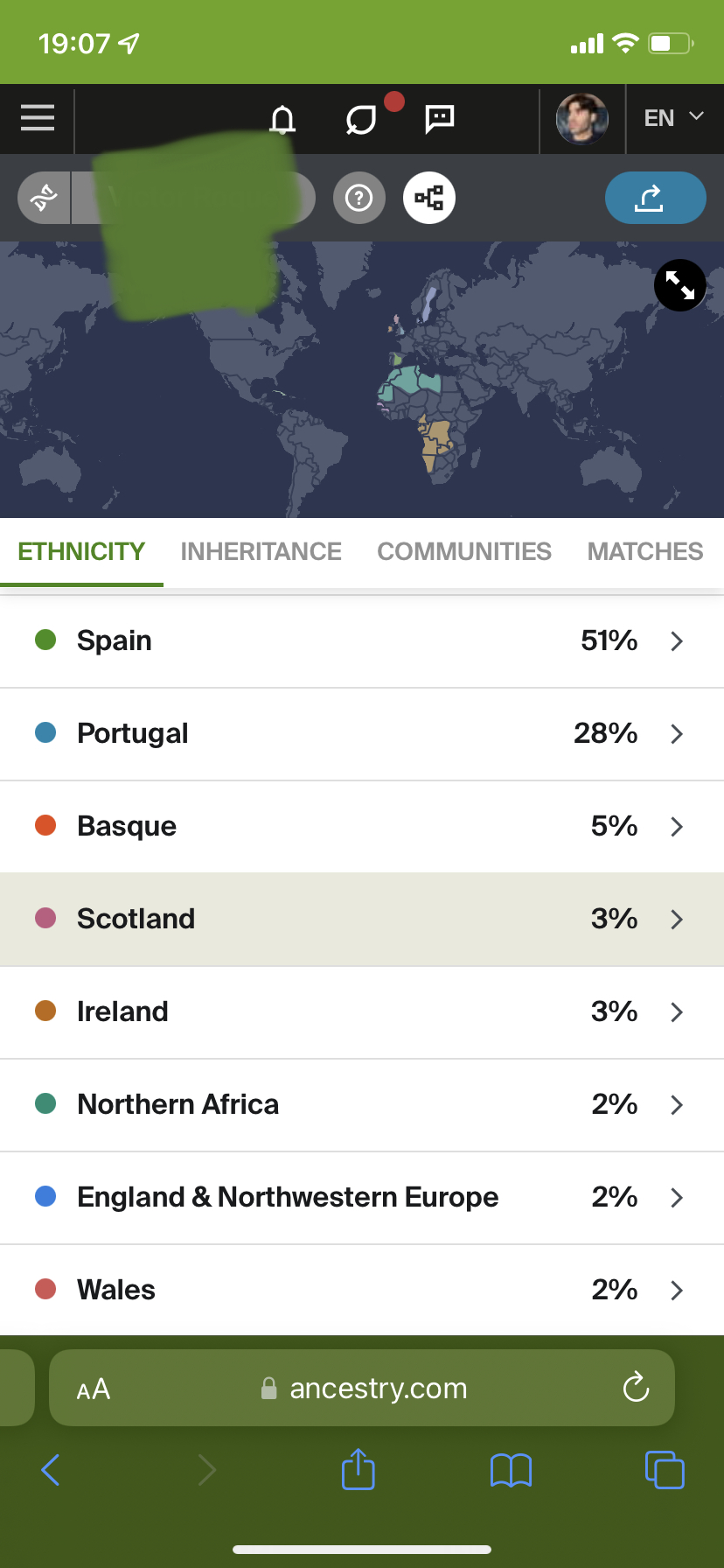Tap the family tree view icon
The image size is (724, 1568).
(x=428, y=199)
